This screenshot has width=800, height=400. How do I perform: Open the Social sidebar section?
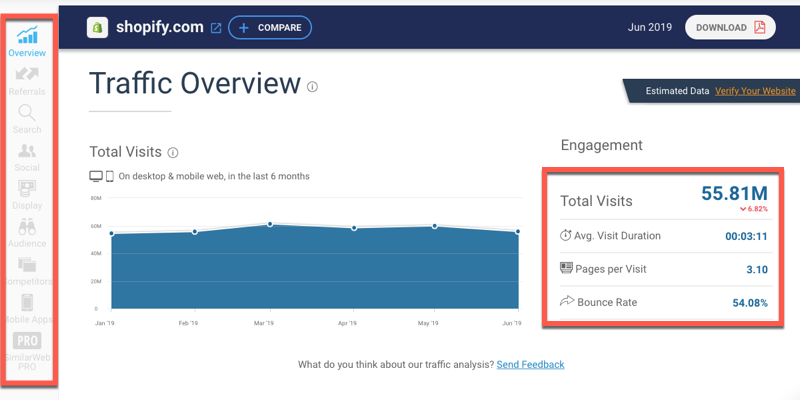[27, 158]
